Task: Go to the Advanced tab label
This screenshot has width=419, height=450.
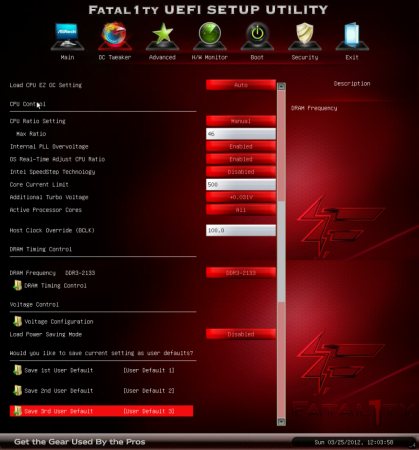Action: [162, 57]
